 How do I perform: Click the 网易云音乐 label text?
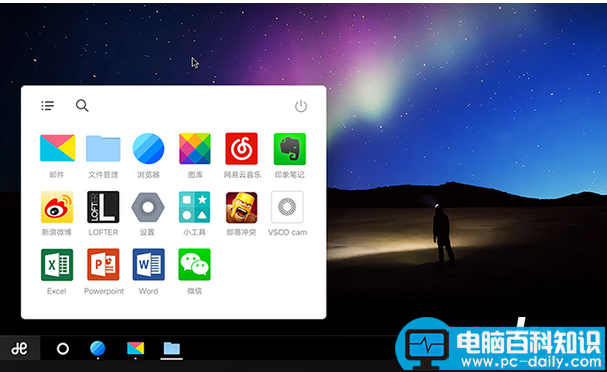[242, 175]
